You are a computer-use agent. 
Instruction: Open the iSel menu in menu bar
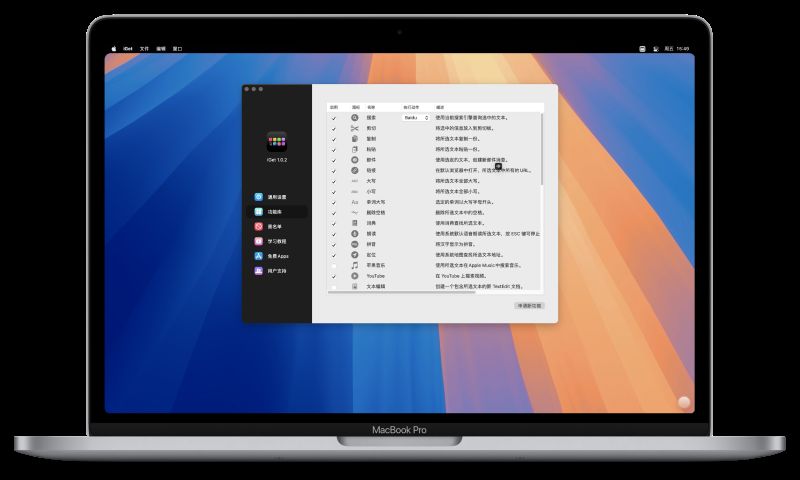point(128,48)
